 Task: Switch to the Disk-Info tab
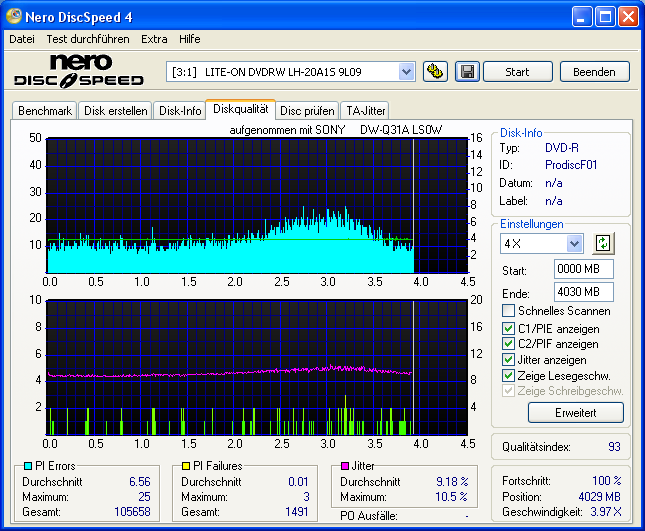coord(180,111)
